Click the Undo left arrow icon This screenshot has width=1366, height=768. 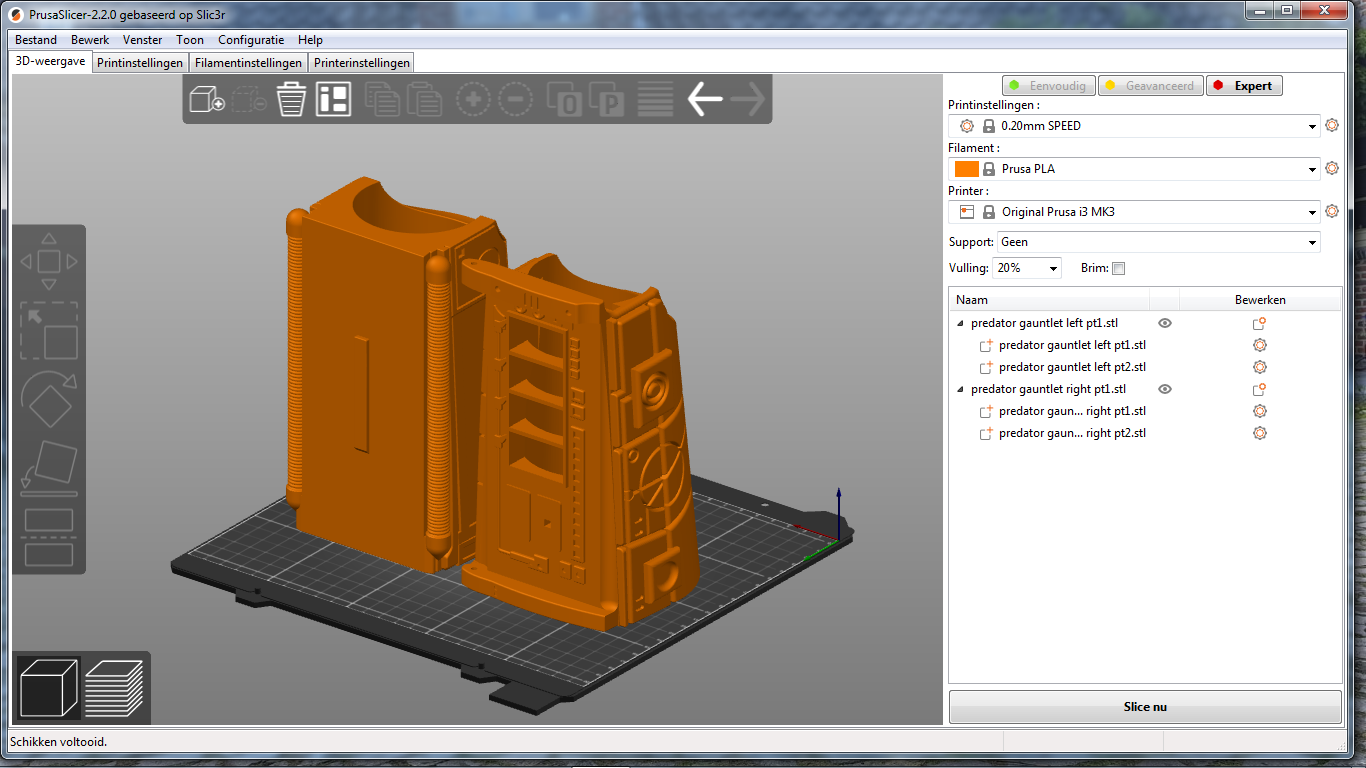pos(705,99)
